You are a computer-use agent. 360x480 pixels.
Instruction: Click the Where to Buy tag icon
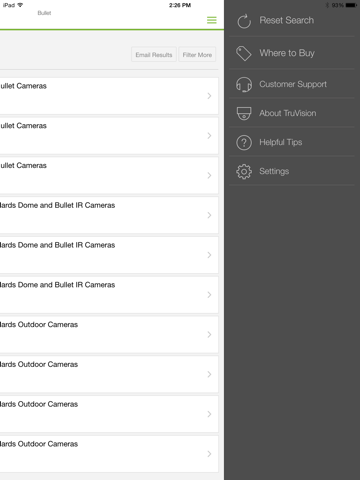[x=244, y=53]
